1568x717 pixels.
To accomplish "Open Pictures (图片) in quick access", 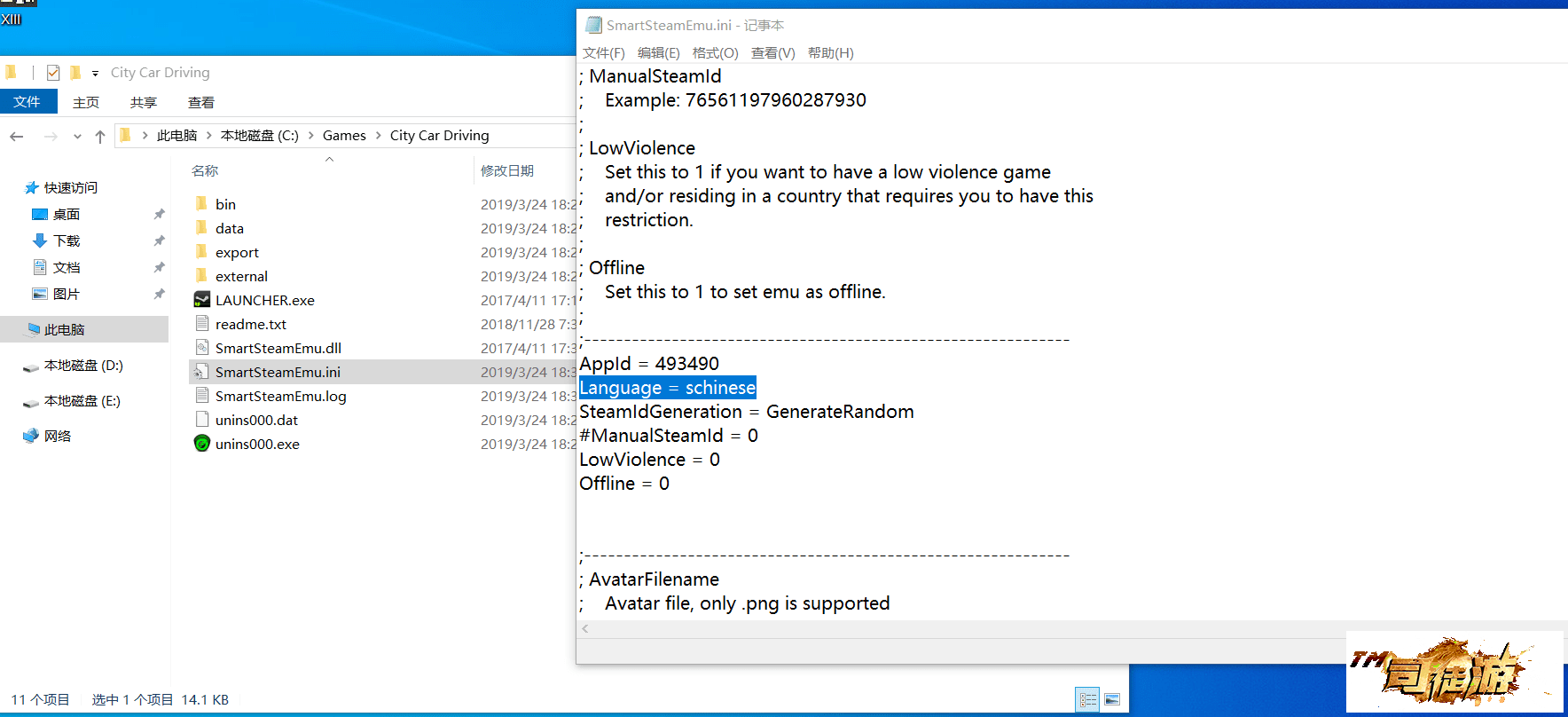I will tap(67, 294).
